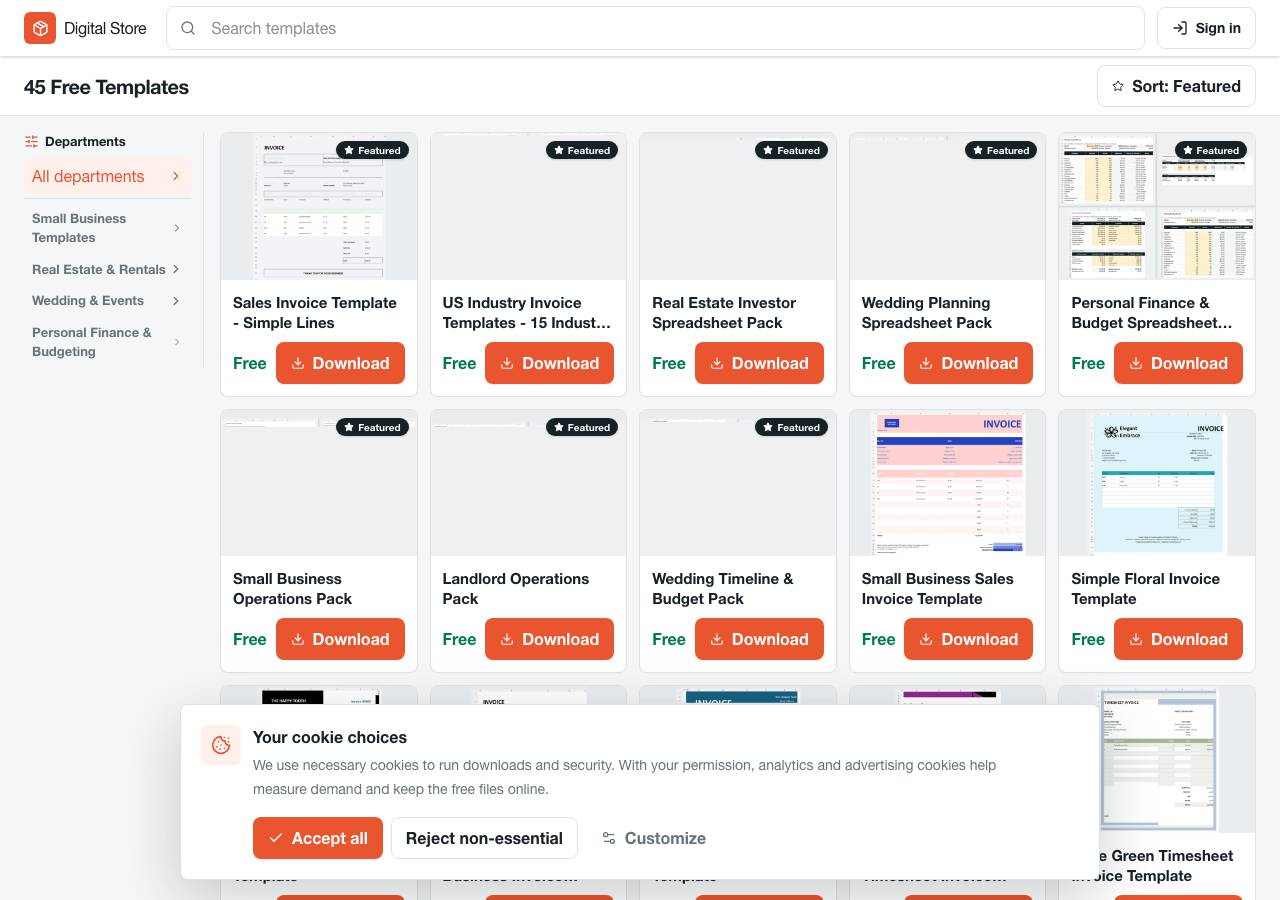
Task: Download Sales Invoice Template - Simple Lines
Action: pyautogui.click(x=340, y=363)
